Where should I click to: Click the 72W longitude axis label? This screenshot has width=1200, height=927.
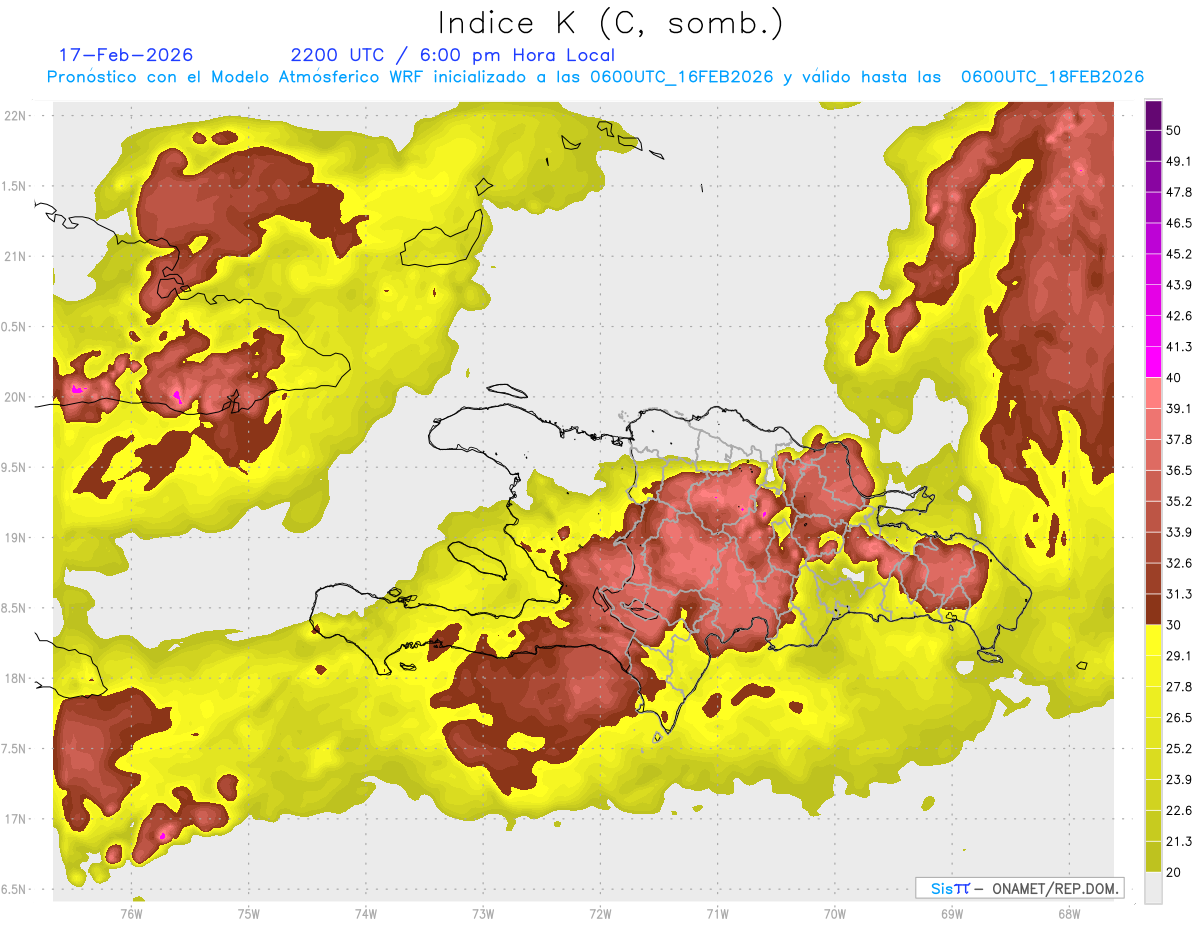[600, 913]
